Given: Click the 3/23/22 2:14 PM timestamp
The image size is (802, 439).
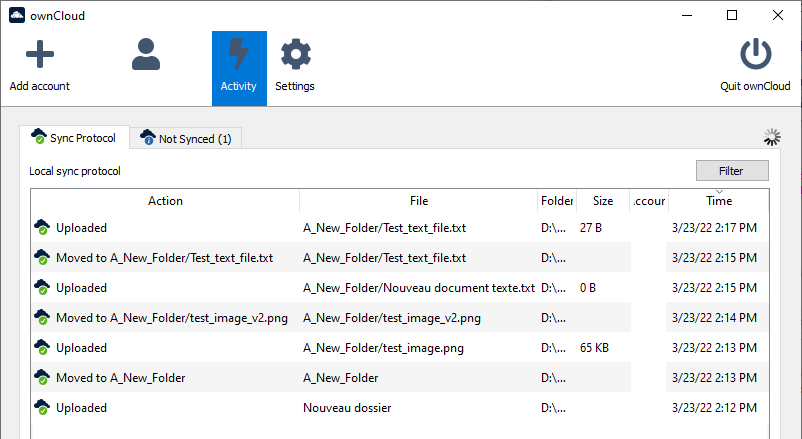Looking at the screenshot, I should 714,318.
